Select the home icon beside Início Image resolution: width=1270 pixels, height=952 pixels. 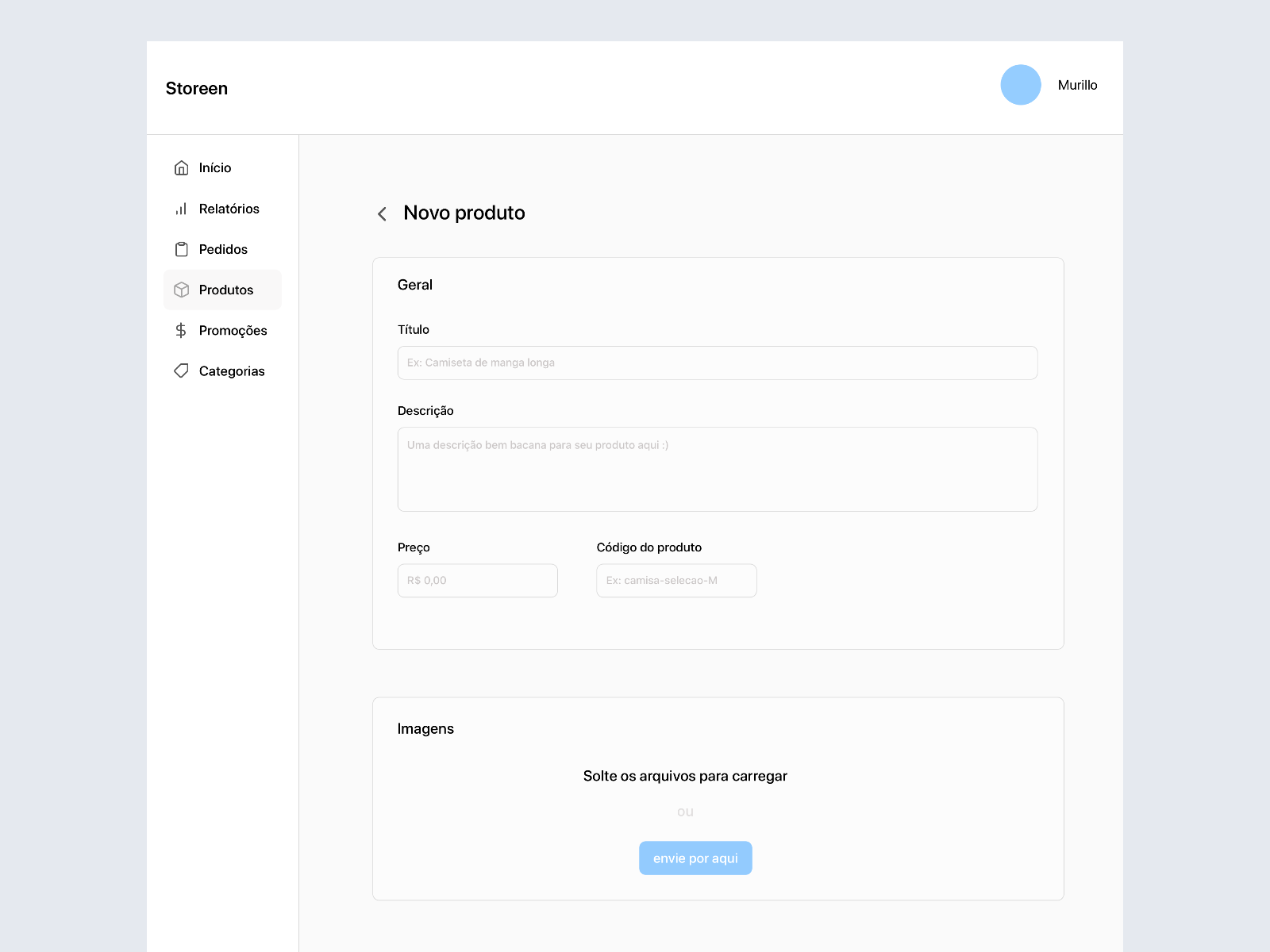pos(182,167)
